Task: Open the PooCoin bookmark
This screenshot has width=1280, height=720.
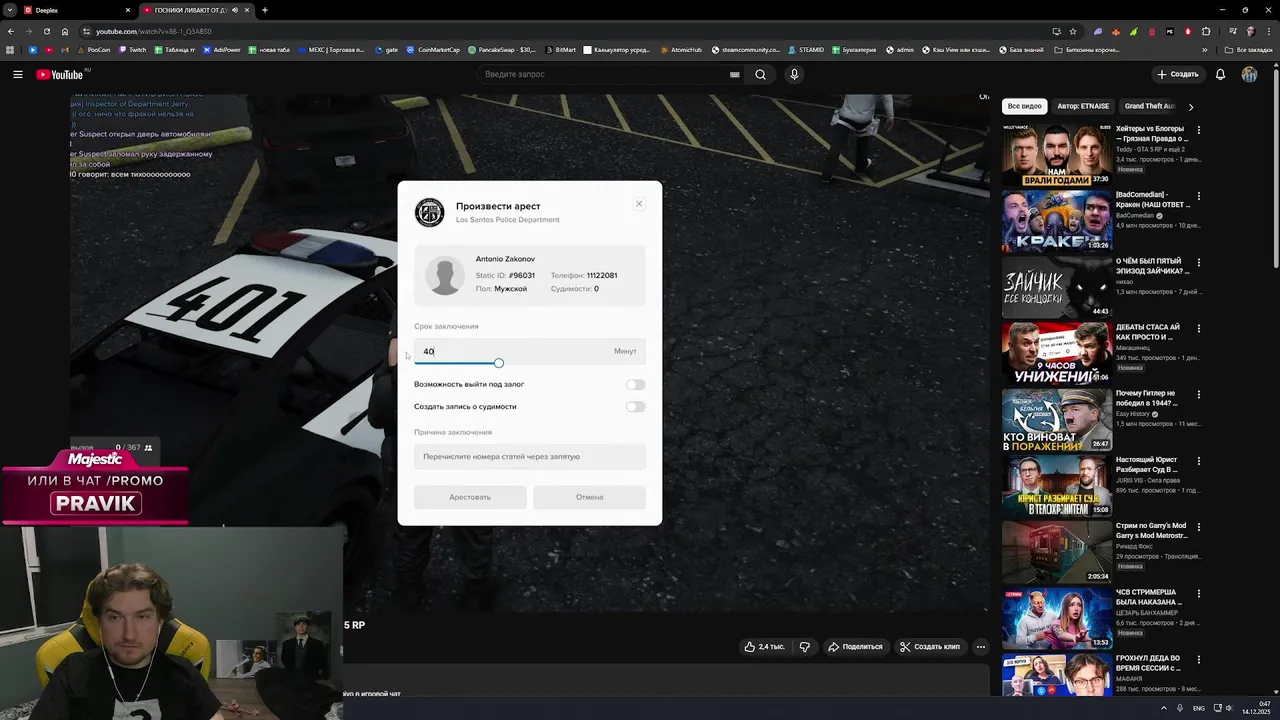Action: [x=94, y=49]
